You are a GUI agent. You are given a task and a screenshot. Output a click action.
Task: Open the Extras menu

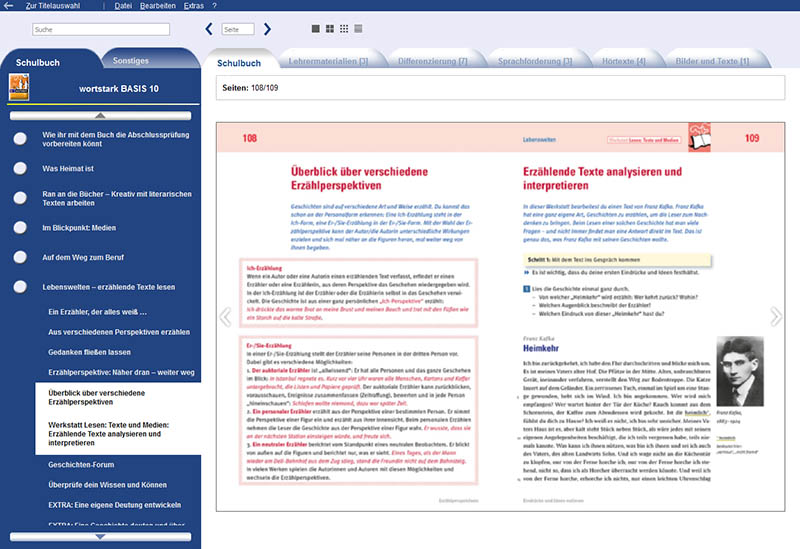point(193,6)
